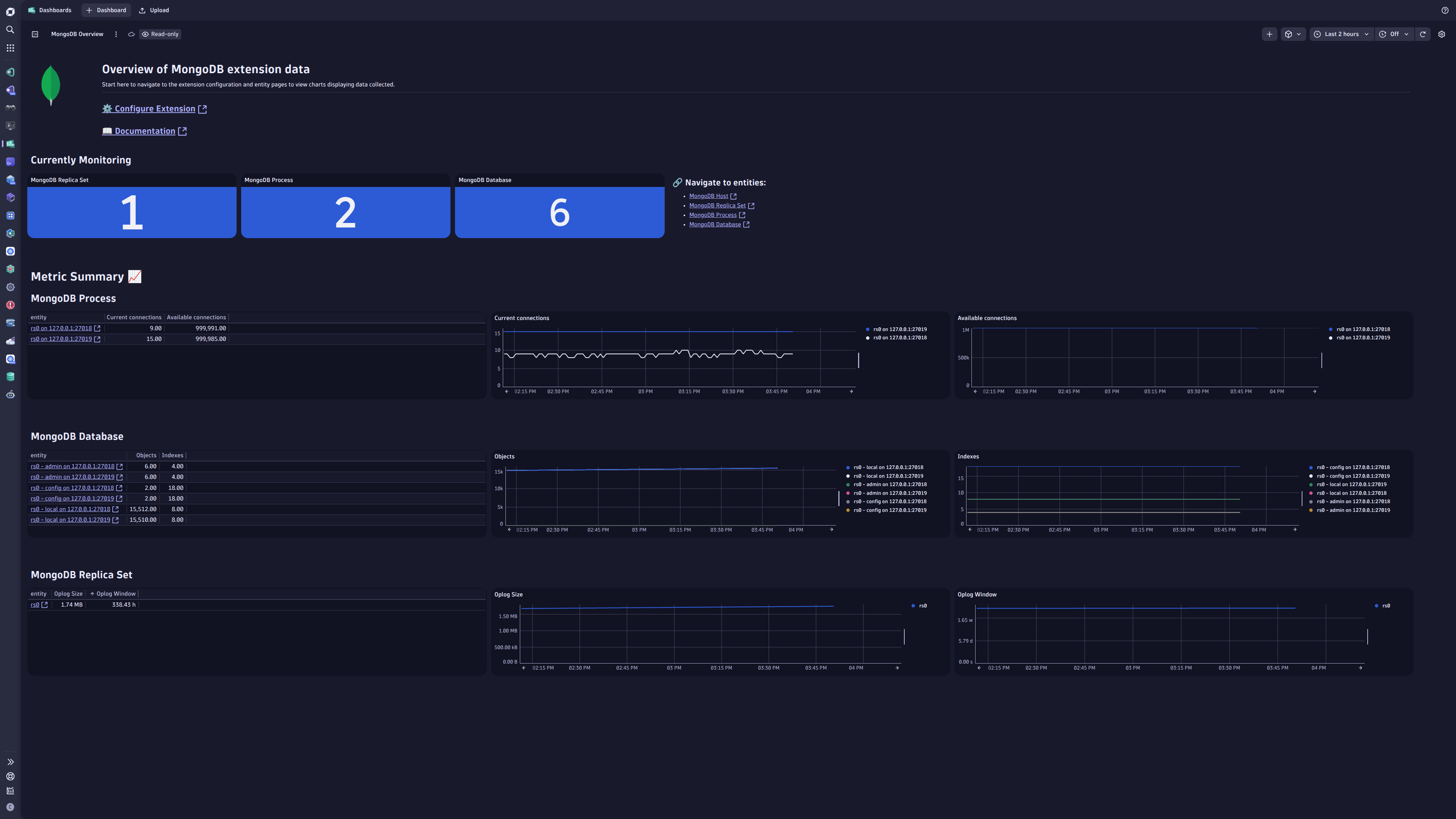
Task: Click the orange swatch for 'config on 127.0.0.1:27019' in Objects legend
Action: point(848,510)
